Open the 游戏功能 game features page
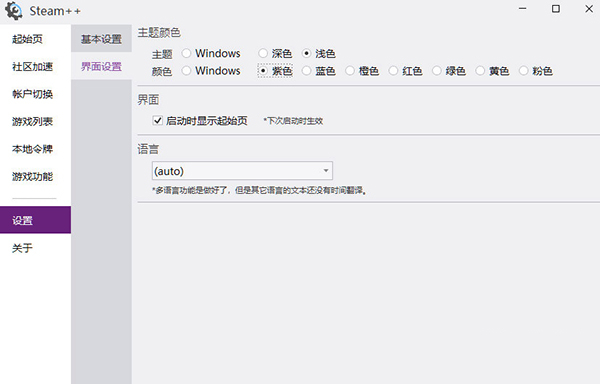 click(x=35, y=176)
